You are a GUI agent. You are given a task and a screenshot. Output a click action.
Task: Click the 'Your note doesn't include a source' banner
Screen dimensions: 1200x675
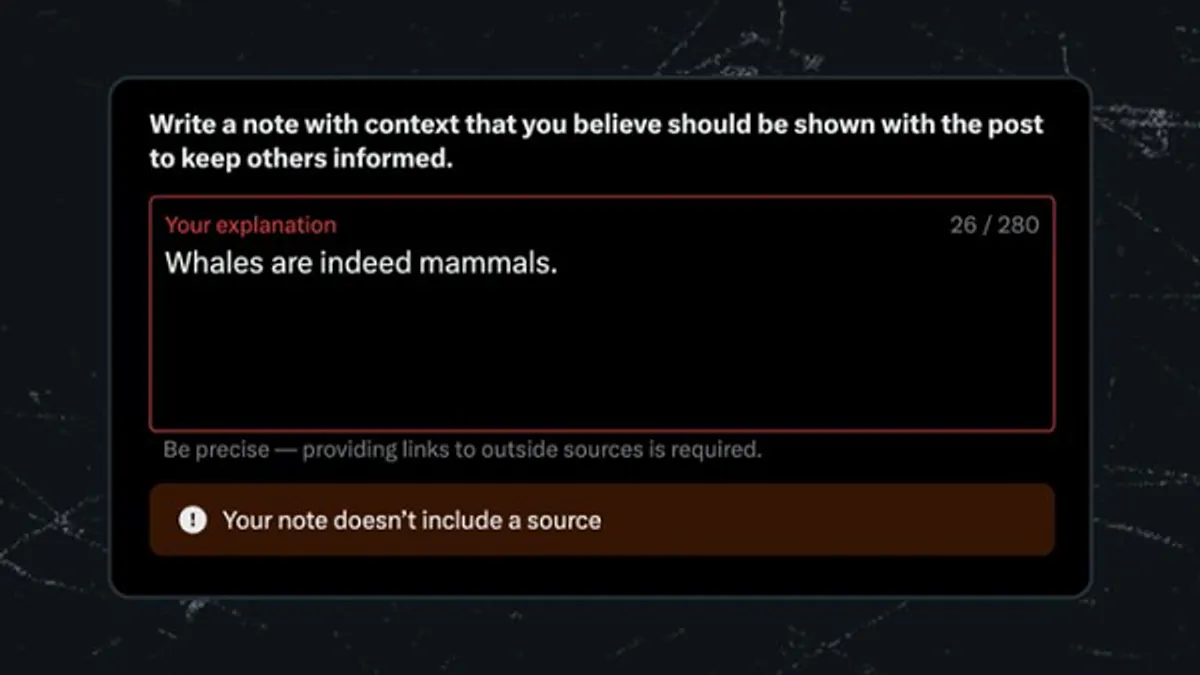pos(602,520)
